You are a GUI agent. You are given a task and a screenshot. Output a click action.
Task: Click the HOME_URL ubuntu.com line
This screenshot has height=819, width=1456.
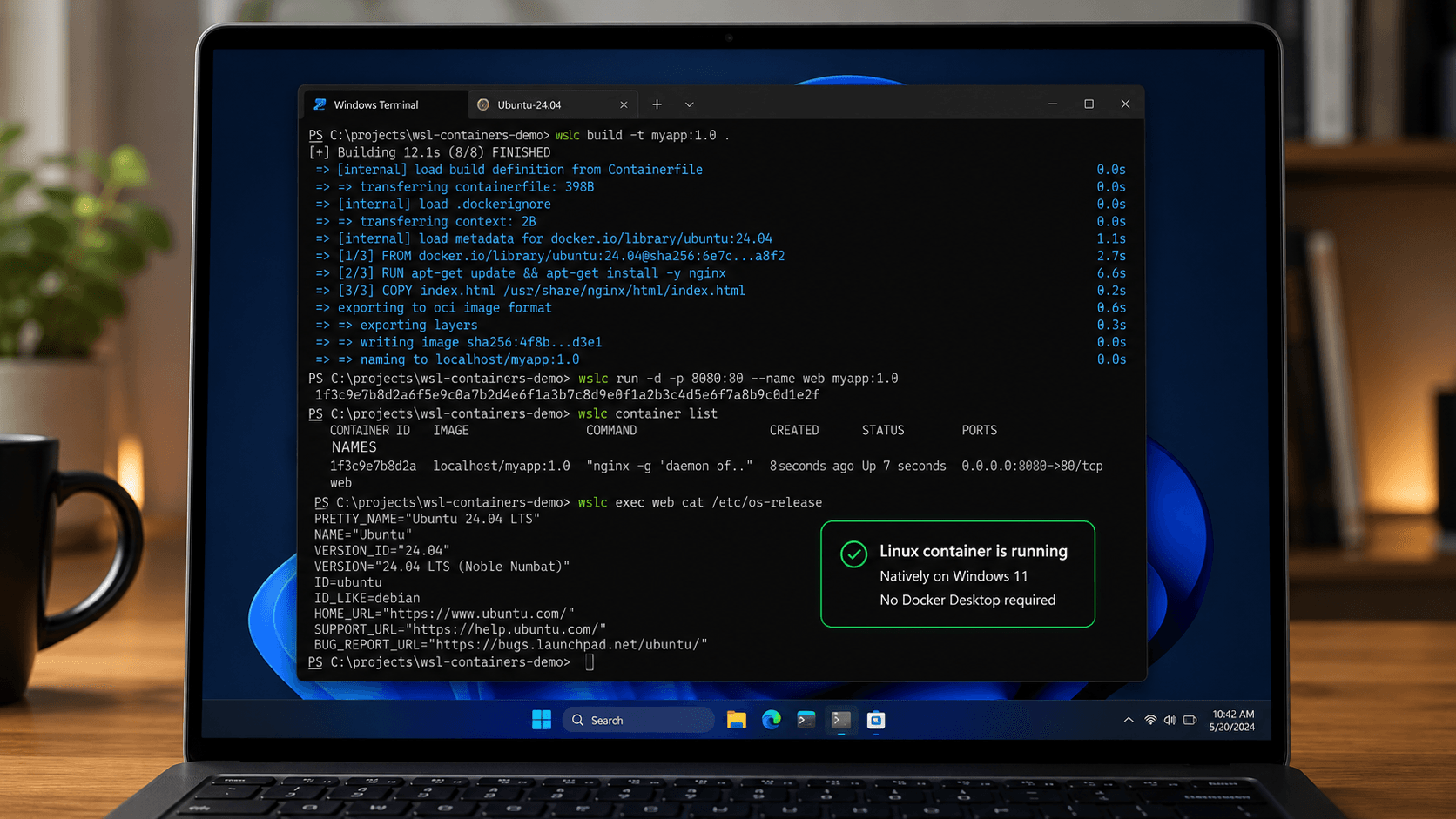click(444, 614)
